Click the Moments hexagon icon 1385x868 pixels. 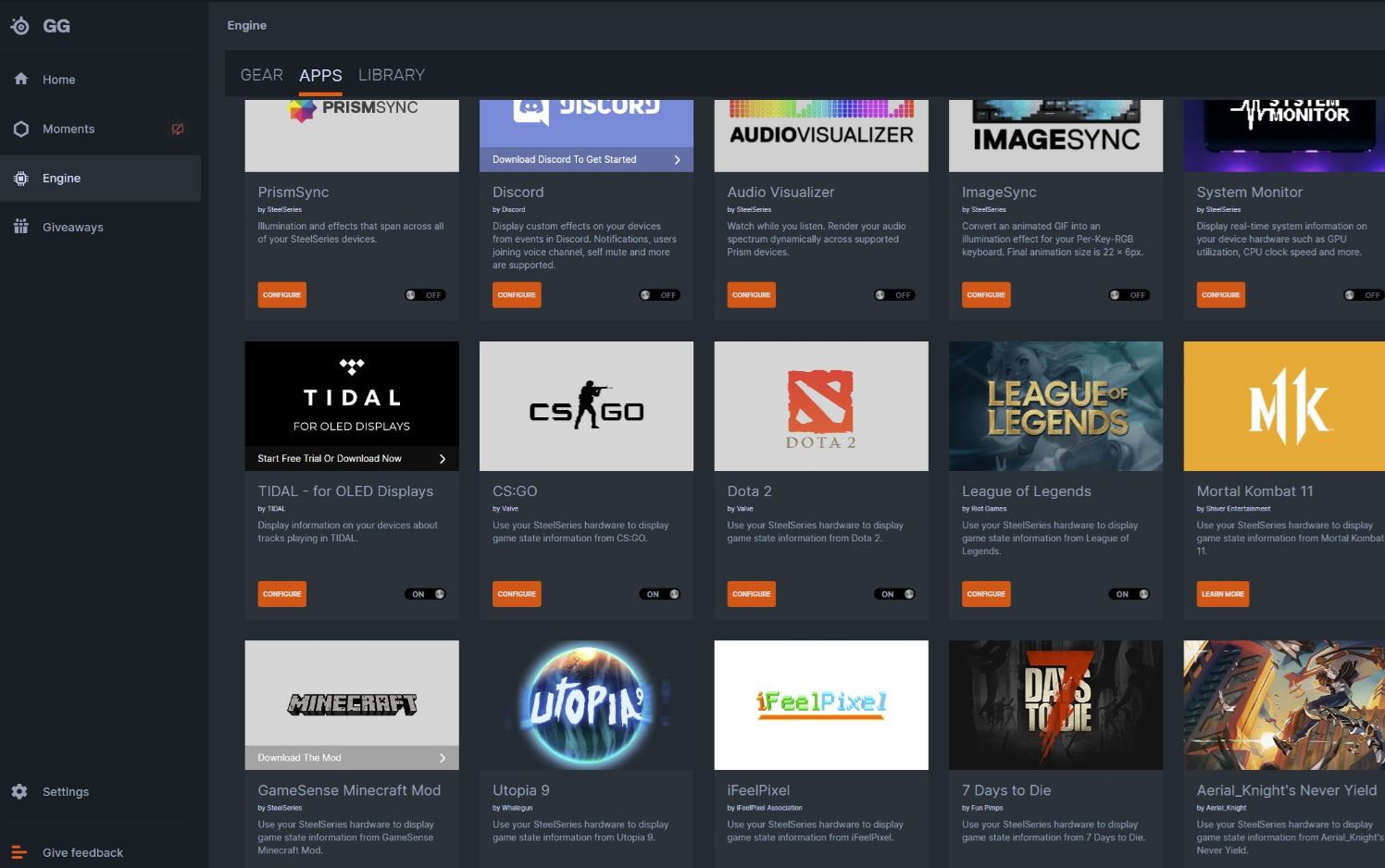pyautogui.click(x=21, y=129)
